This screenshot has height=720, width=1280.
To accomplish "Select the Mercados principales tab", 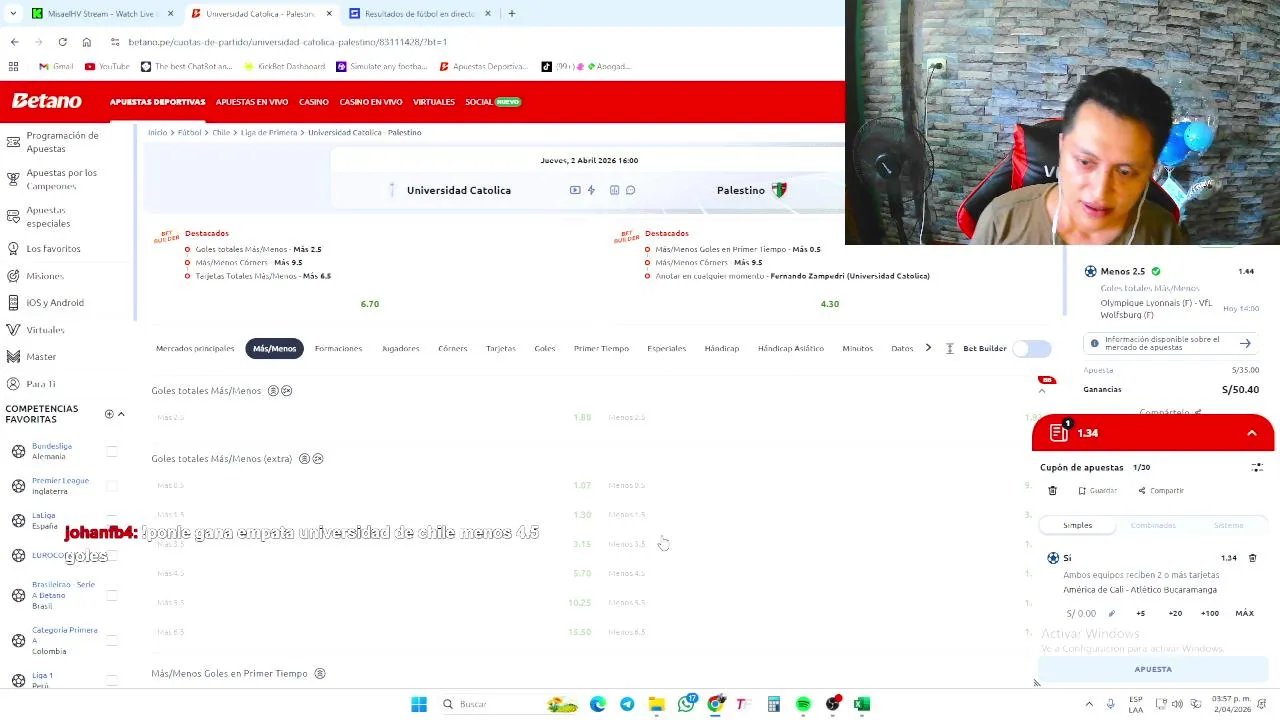I will [195, 348].
